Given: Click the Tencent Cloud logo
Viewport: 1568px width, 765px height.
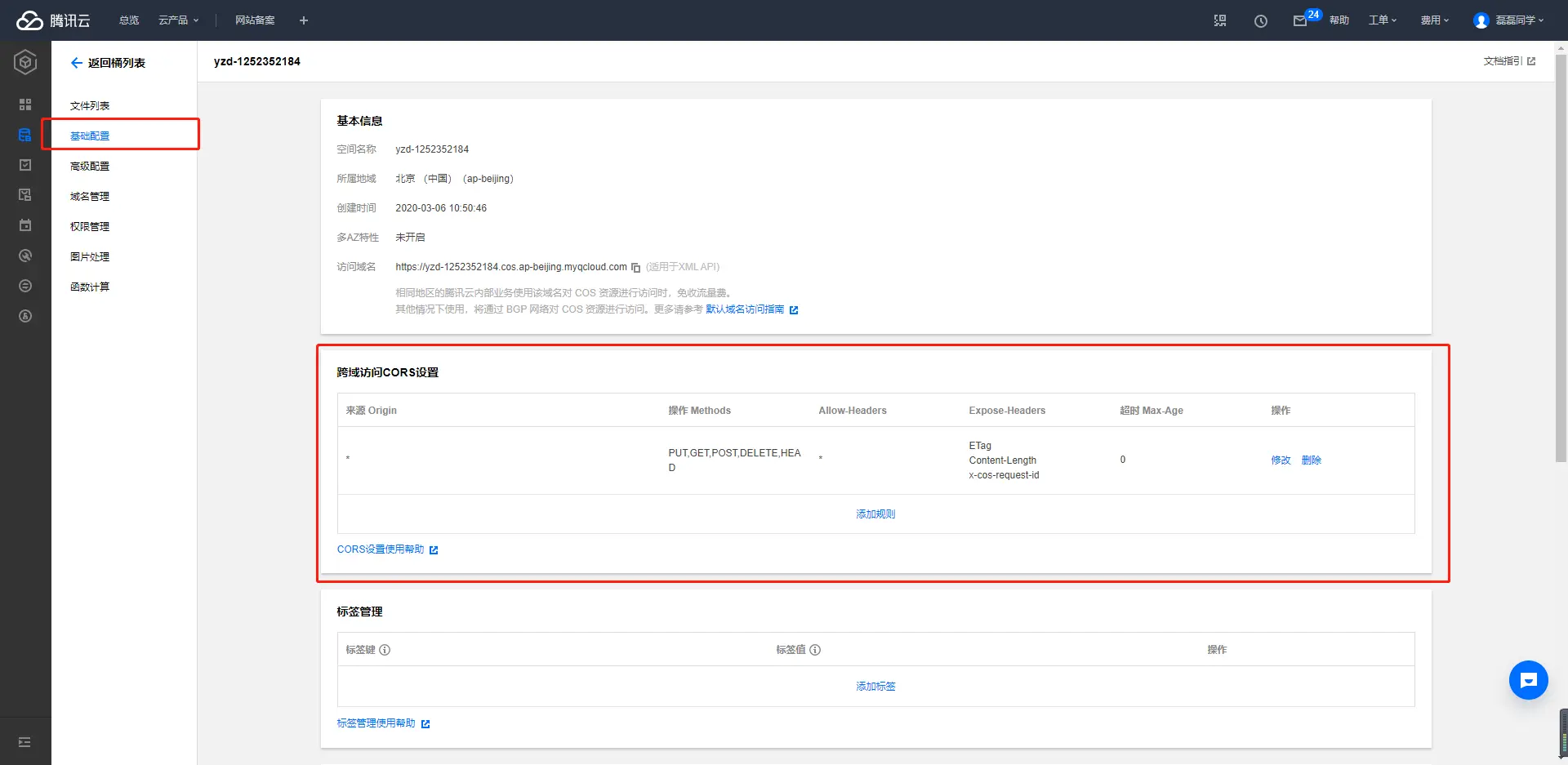Looking at the screenshot, I should (x=53, y=20).
